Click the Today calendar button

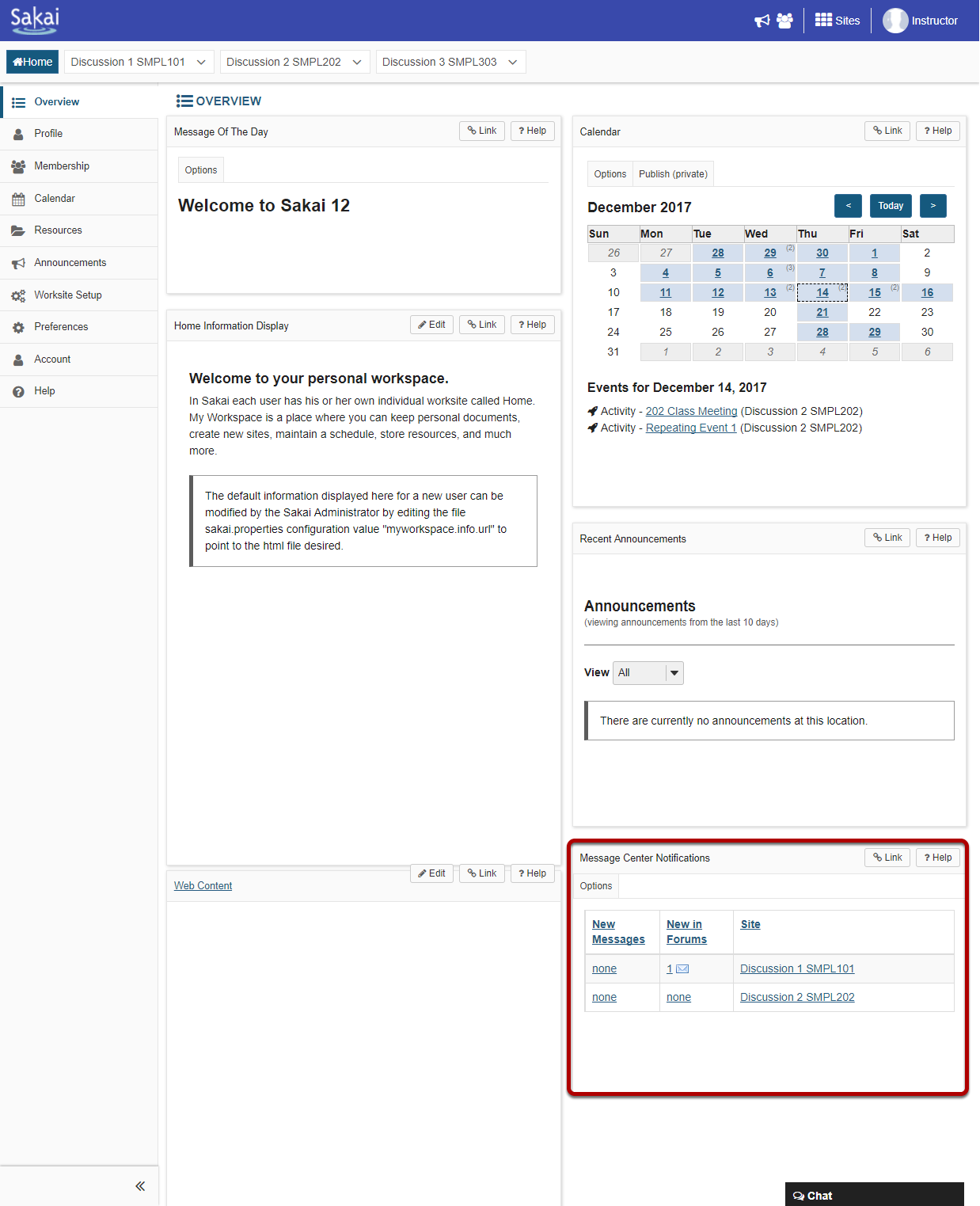pyautogui.click(x=891, y=206)
